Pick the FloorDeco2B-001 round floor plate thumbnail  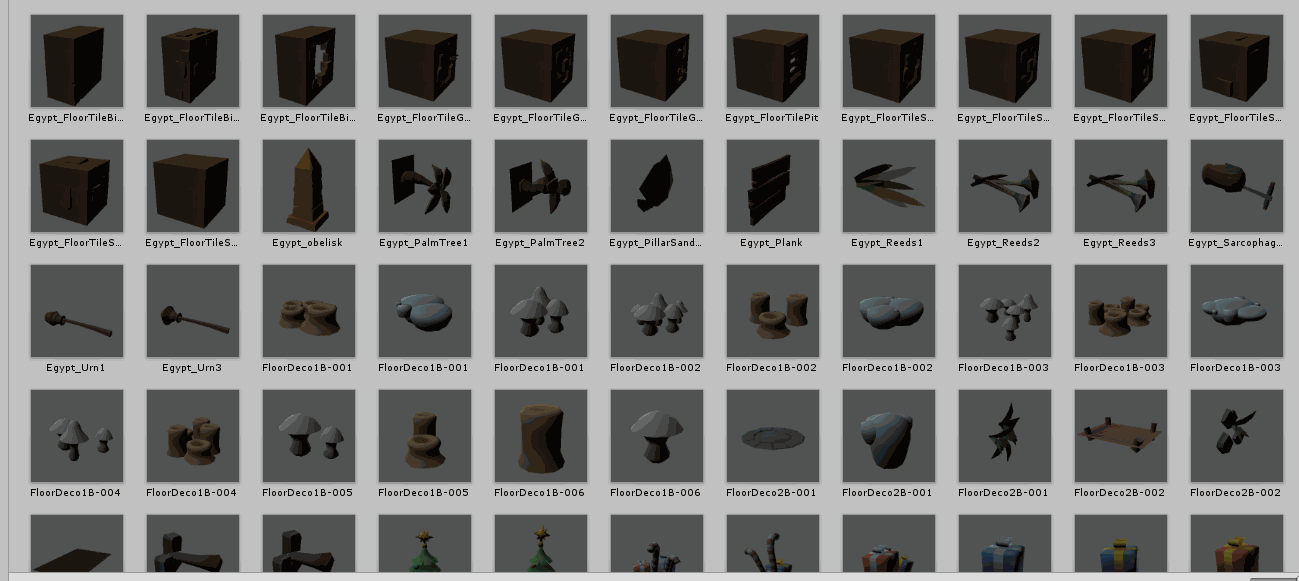(x=772, y=436)
